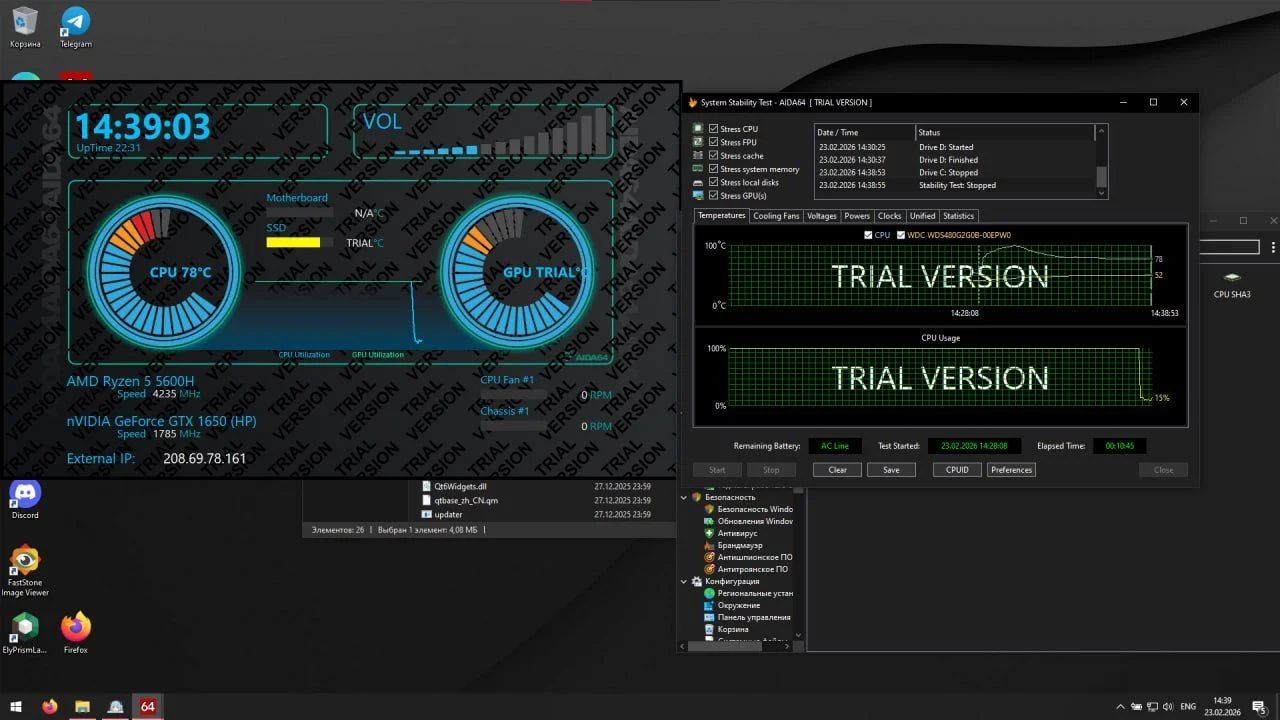
Task: Open the CPUID panel
Action: click(x=957, y=470)
